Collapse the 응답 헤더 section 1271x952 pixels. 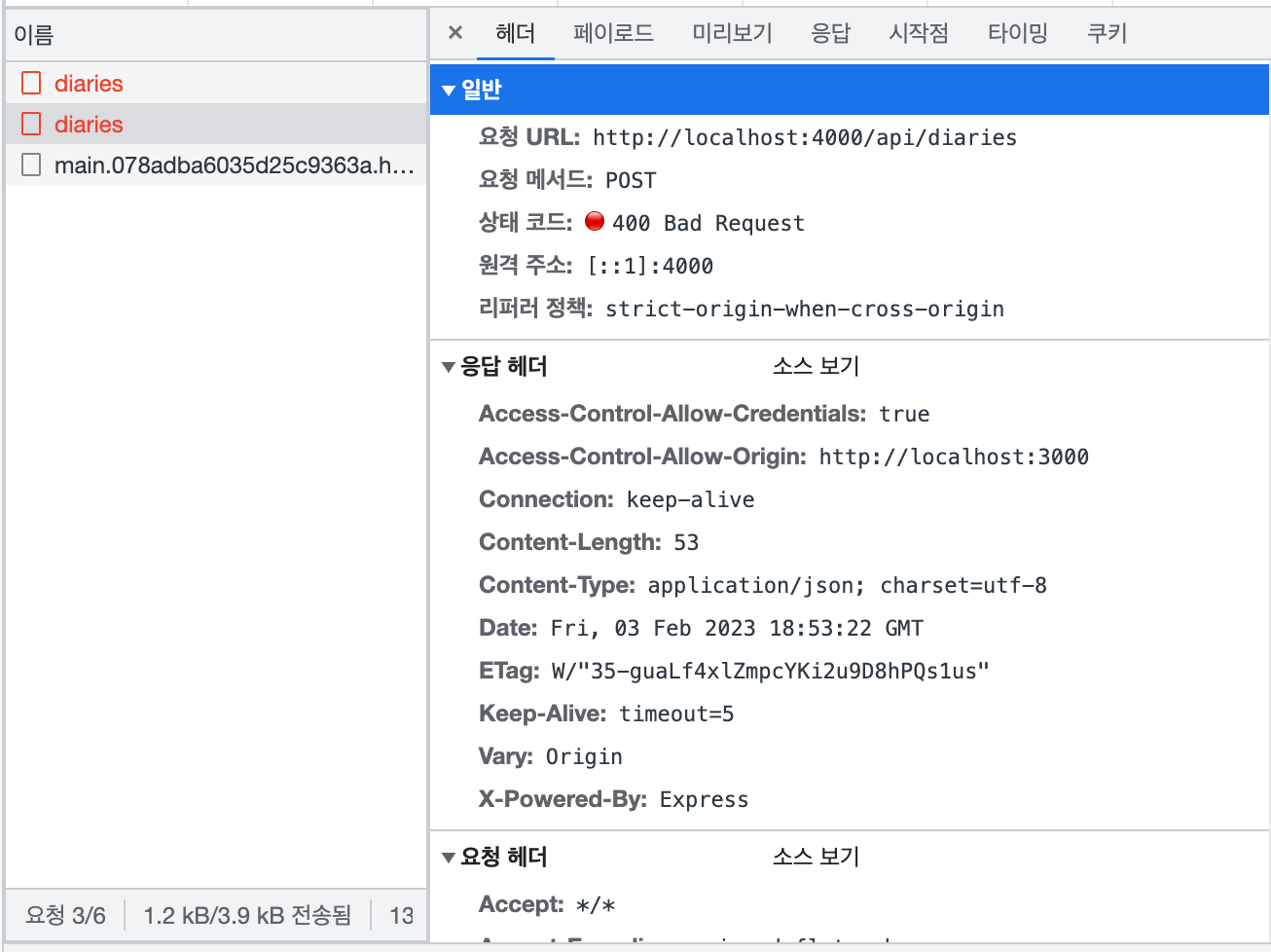(449, 366)
